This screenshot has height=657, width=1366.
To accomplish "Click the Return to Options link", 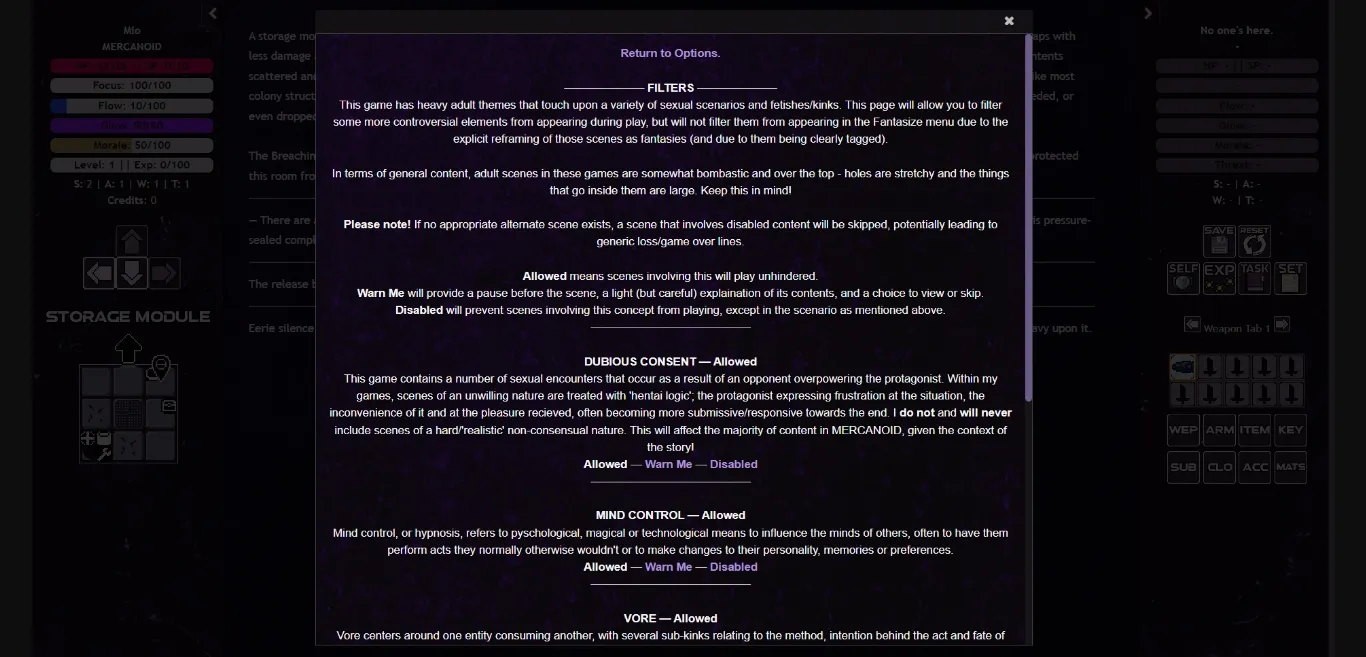I will click(670, 52).
